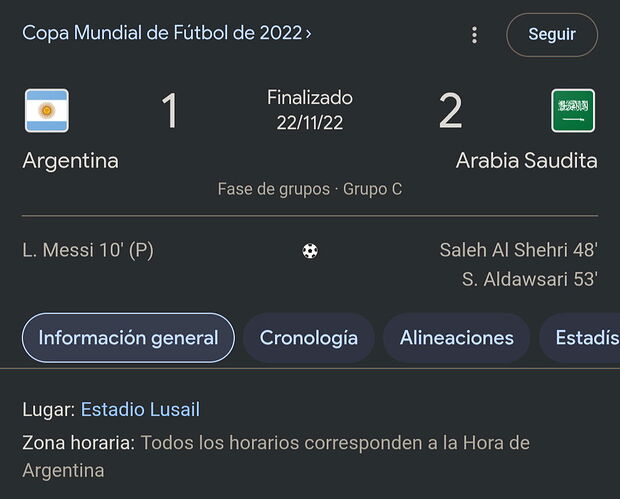Screen dimensions: 620x499
Task: Click S. Aldawsari 53' goal entry
Action: coord(529,280)
